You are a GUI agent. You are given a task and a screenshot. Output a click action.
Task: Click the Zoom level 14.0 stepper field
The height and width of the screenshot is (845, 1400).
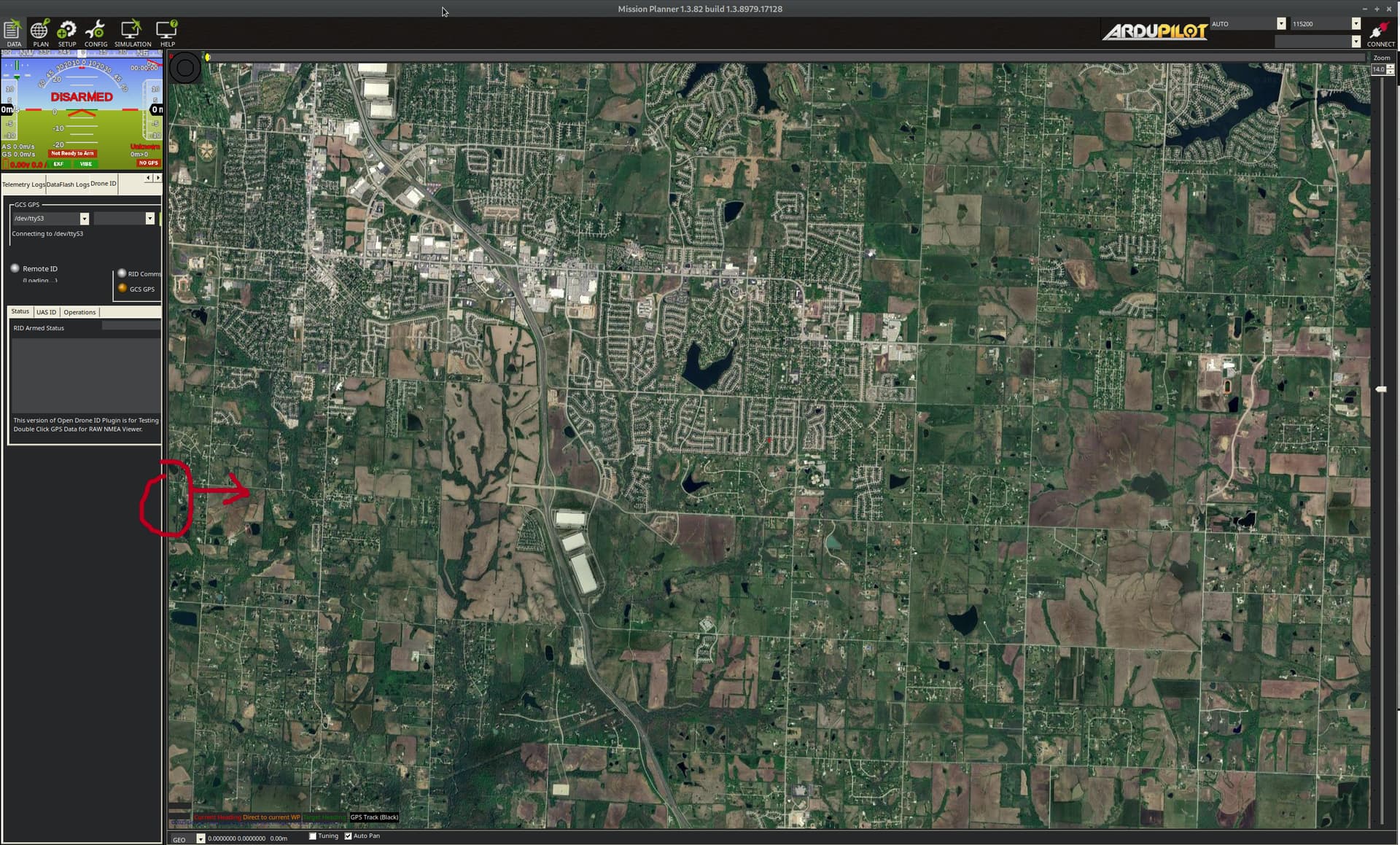pos(1378,69)
